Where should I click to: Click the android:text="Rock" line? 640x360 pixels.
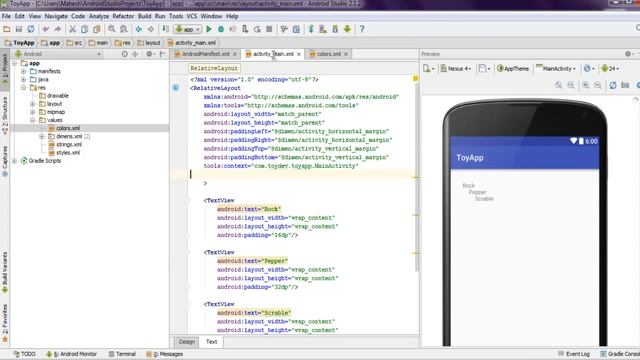coord(249,209)
